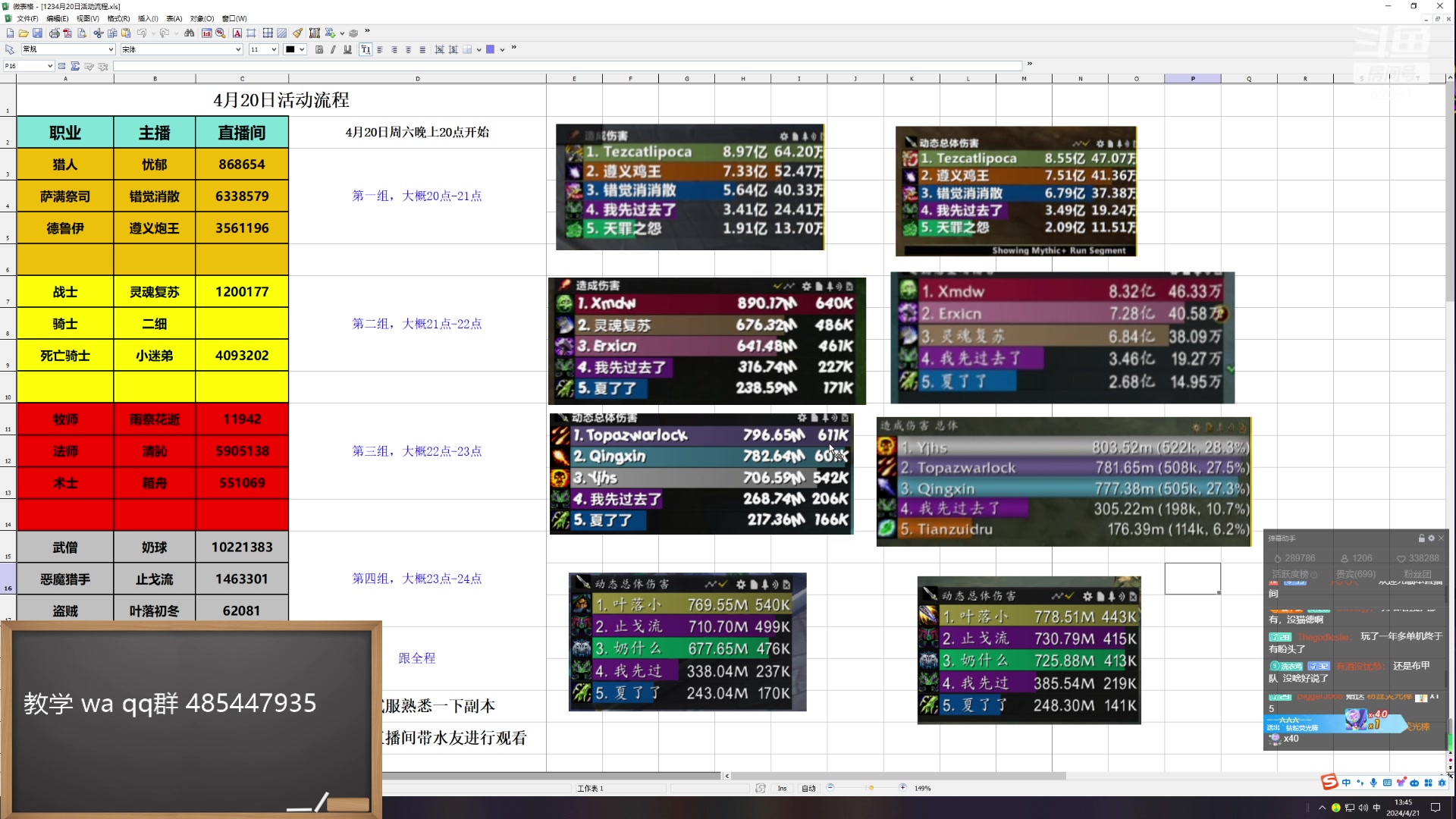
Task: Toggle italic formatting
Action: 333,49
